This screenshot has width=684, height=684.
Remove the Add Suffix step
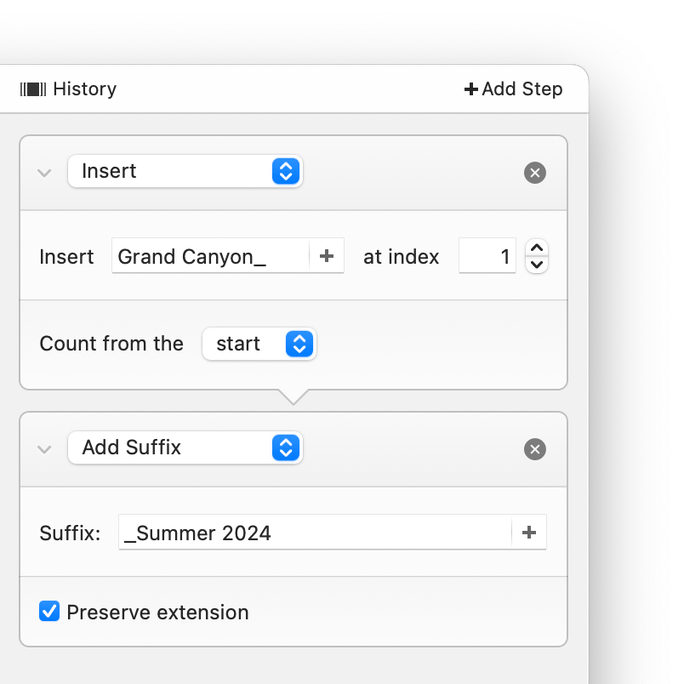(535, 449)
